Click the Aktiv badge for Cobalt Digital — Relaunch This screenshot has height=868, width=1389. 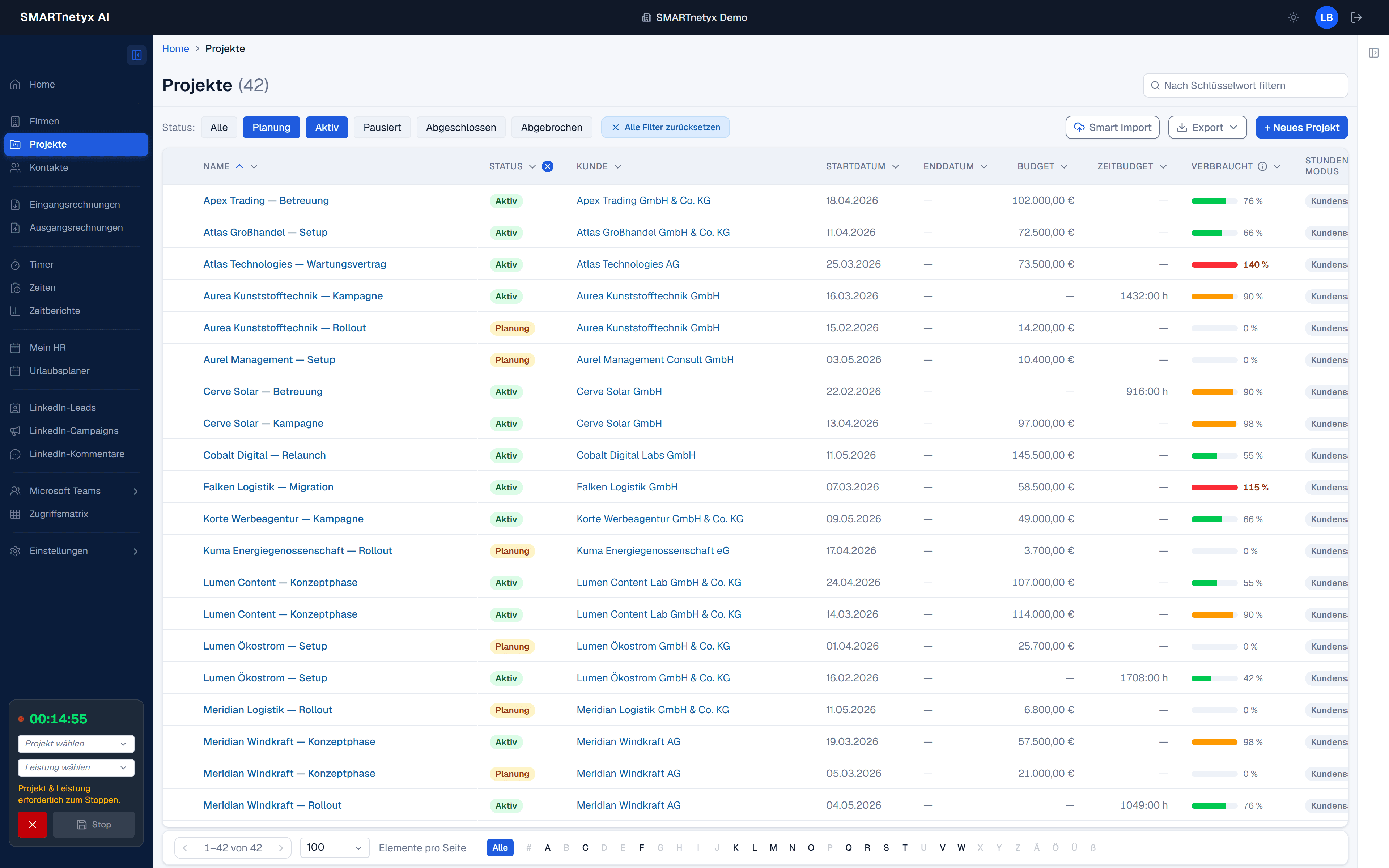point(506,455)
